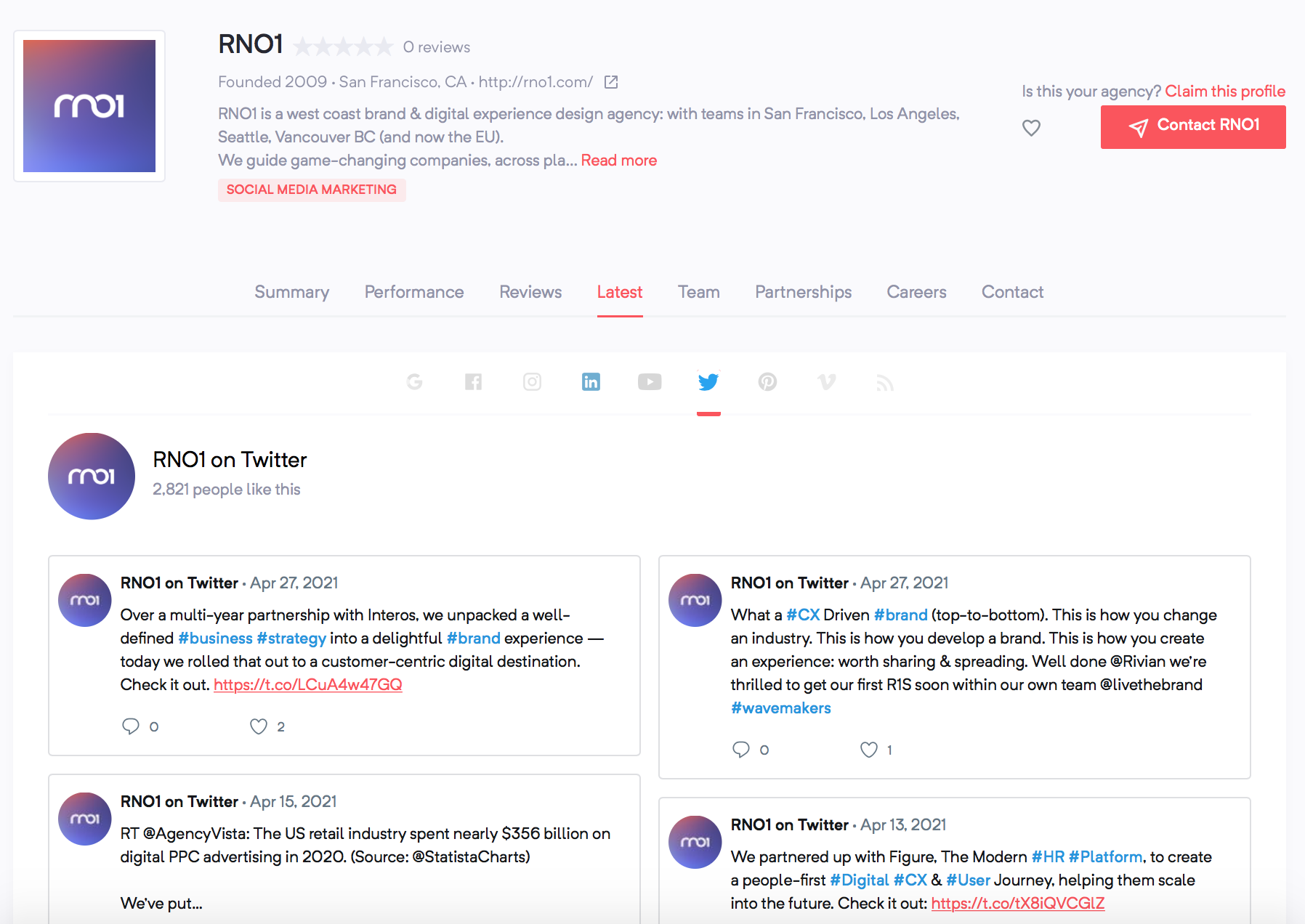Open the Google reviews feed icon
Image resolution: width=1305 pixels, height=924 pixels.
click(x=414, y=382)
